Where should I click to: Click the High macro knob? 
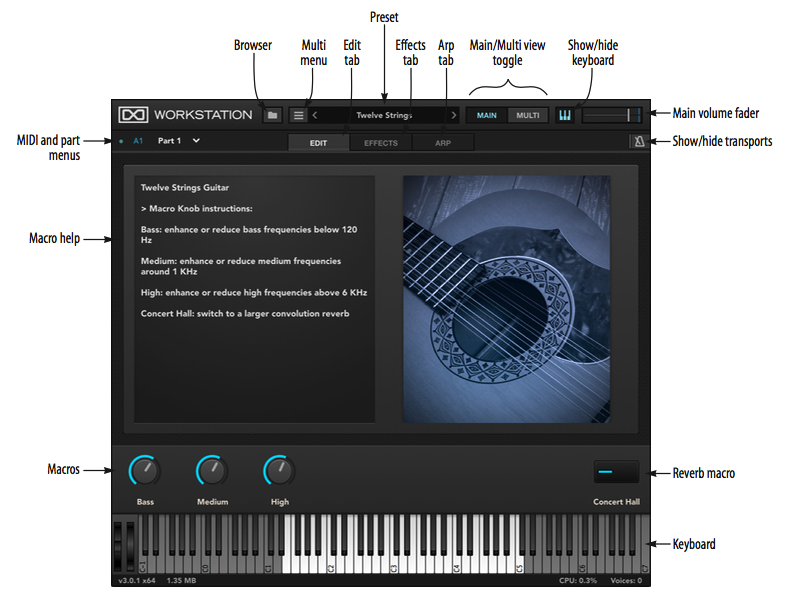pos(280,471)
